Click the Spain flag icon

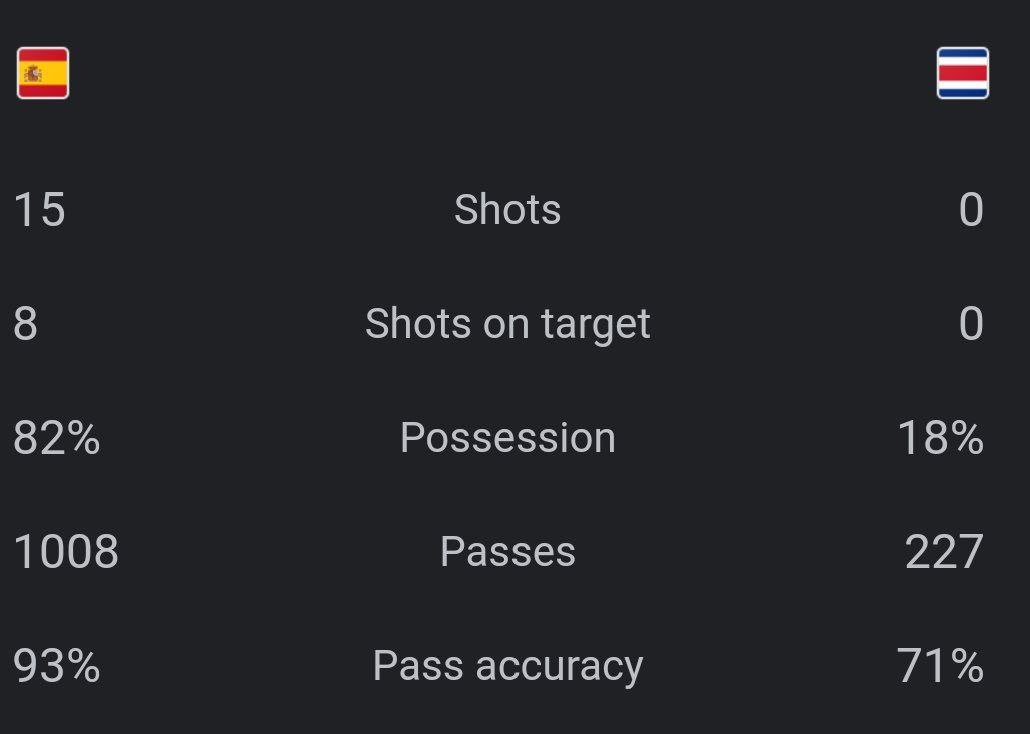pyautogui.click(x=43, y=73)
